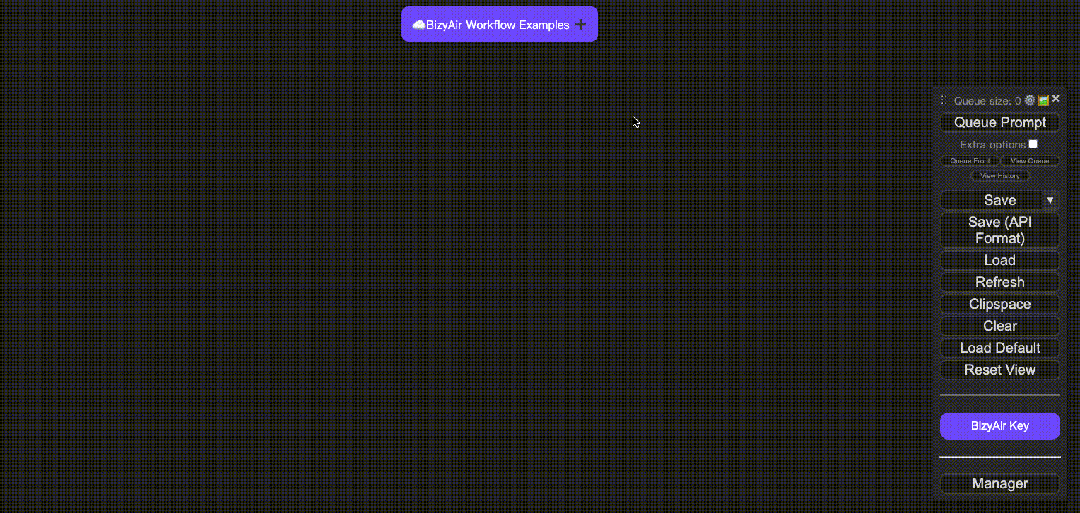This screenshot has height=513, width=1080.
Task: Open the ComfyUI Manager
Action: (999, 483)
